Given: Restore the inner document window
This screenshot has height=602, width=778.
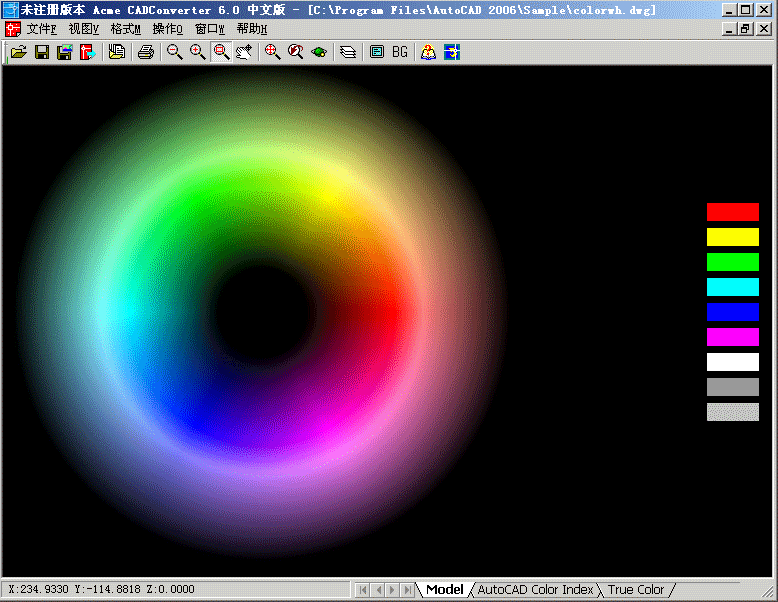Looking at the screenshot, I should pos(745,29).
